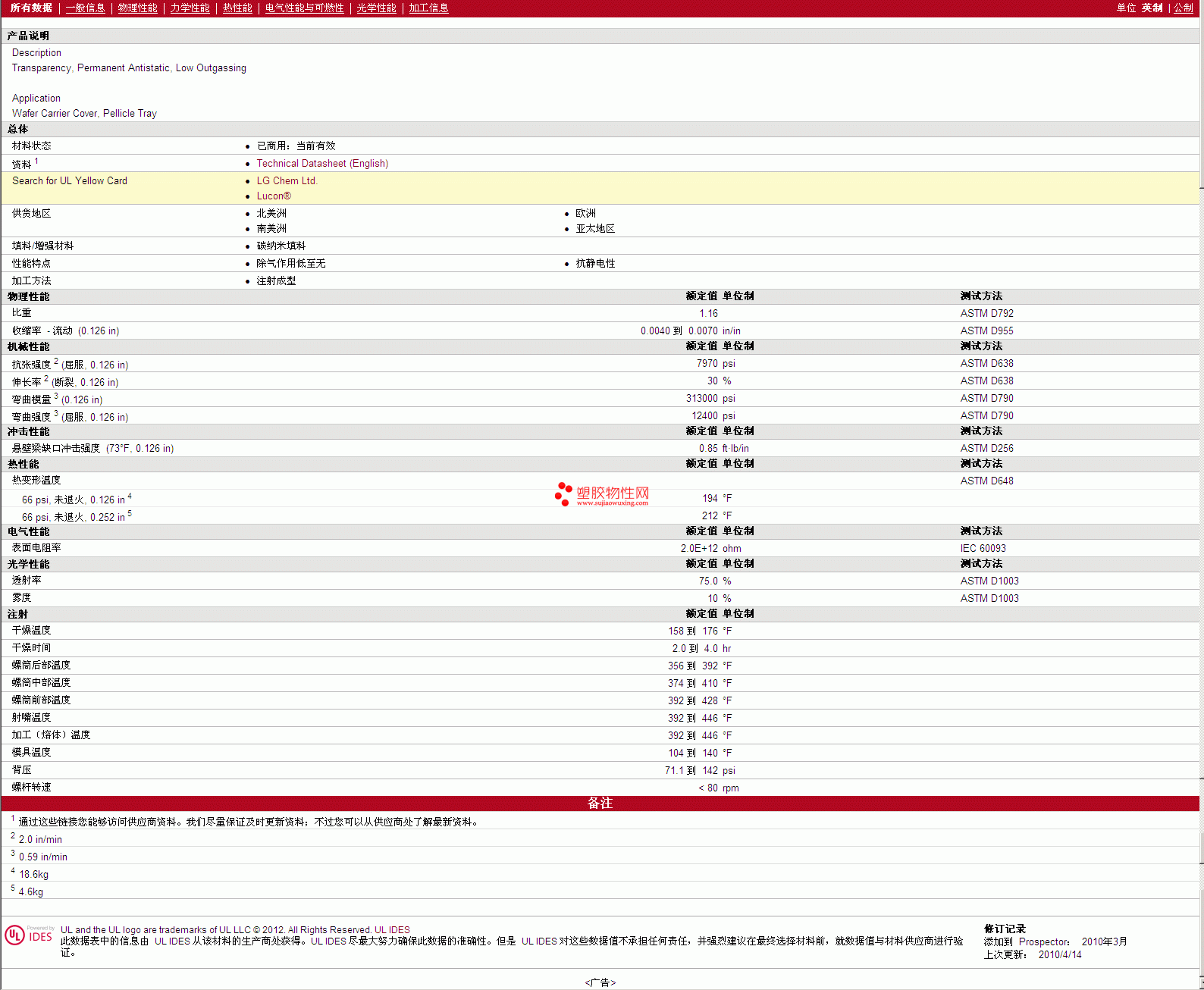Click the 螺筒后部温度 row label
Image resolution: width=1204 pixels, height=990 pixels.
click(41, 665)
